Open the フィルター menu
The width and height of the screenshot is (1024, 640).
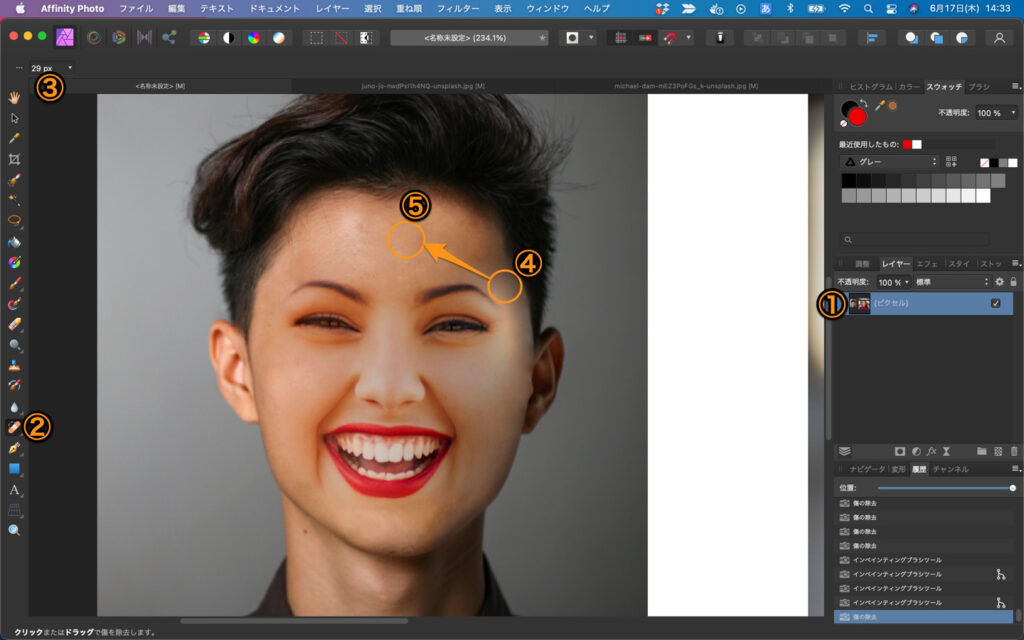point(458,8)
